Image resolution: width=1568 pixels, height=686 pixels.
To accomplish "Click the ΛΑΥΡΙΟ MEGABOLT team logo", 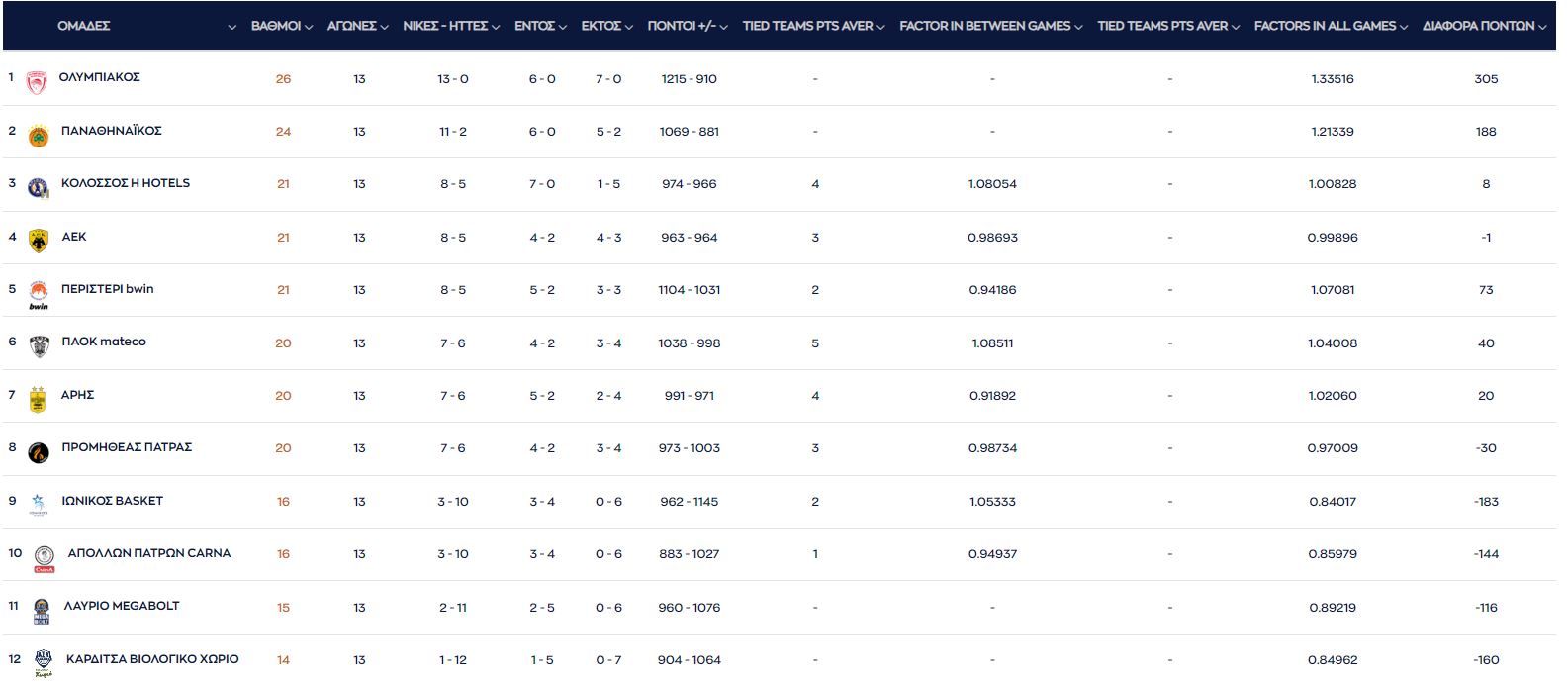I will point(42,611).
